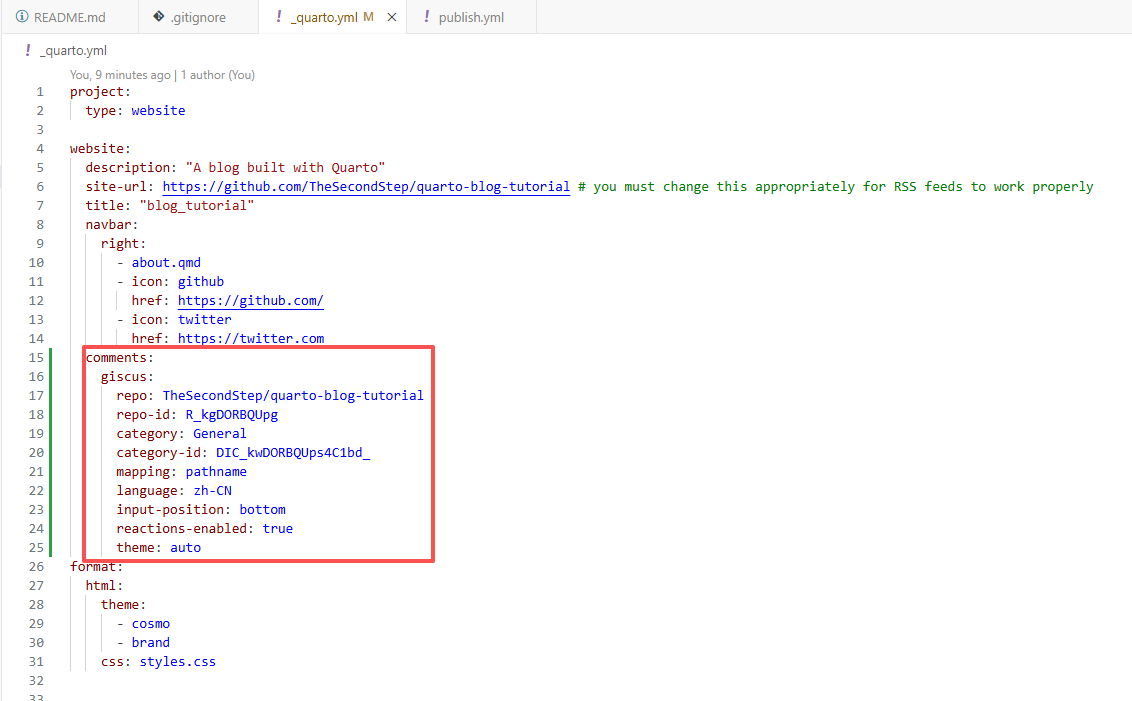Click the exclamation icon in the breadcrumb

28,50
